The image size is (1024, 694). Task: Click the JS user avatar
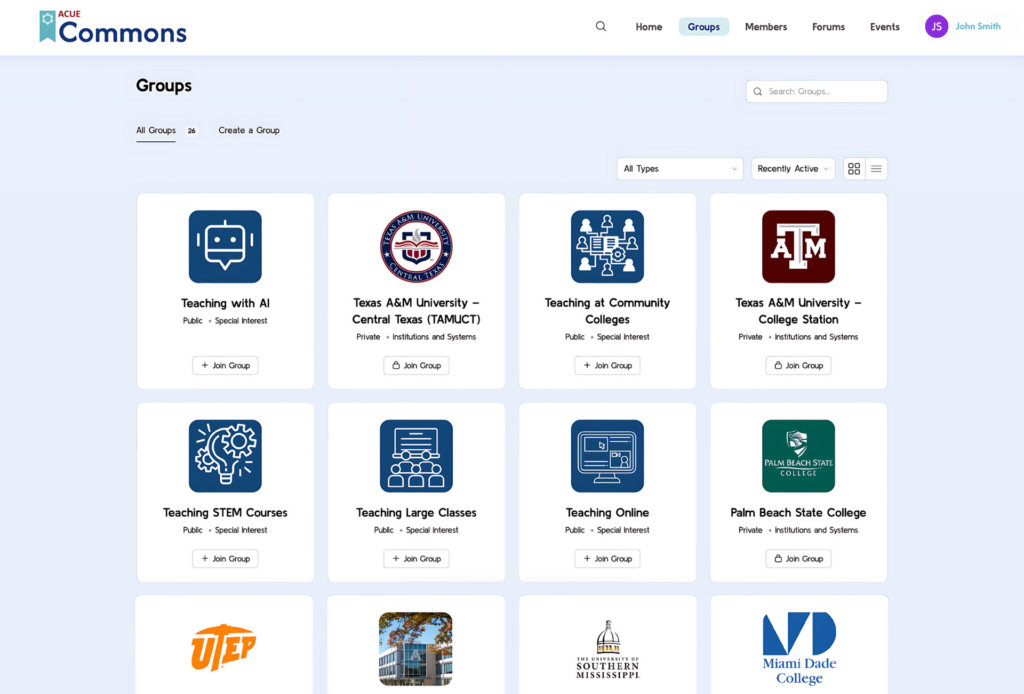pos(936,26)
